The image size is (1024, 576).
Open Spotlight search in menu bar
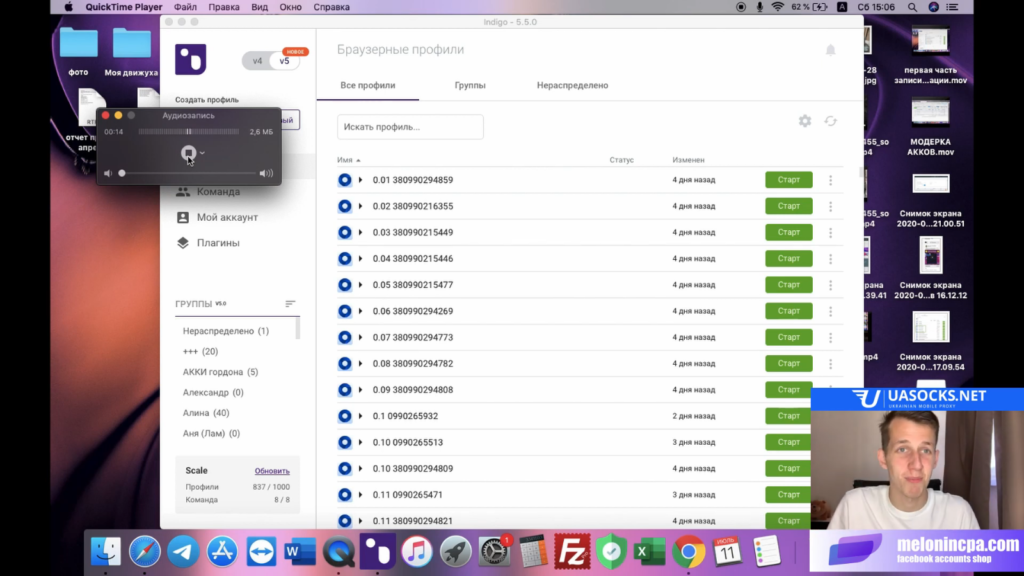pyautogui.click(x=912, y=7)
